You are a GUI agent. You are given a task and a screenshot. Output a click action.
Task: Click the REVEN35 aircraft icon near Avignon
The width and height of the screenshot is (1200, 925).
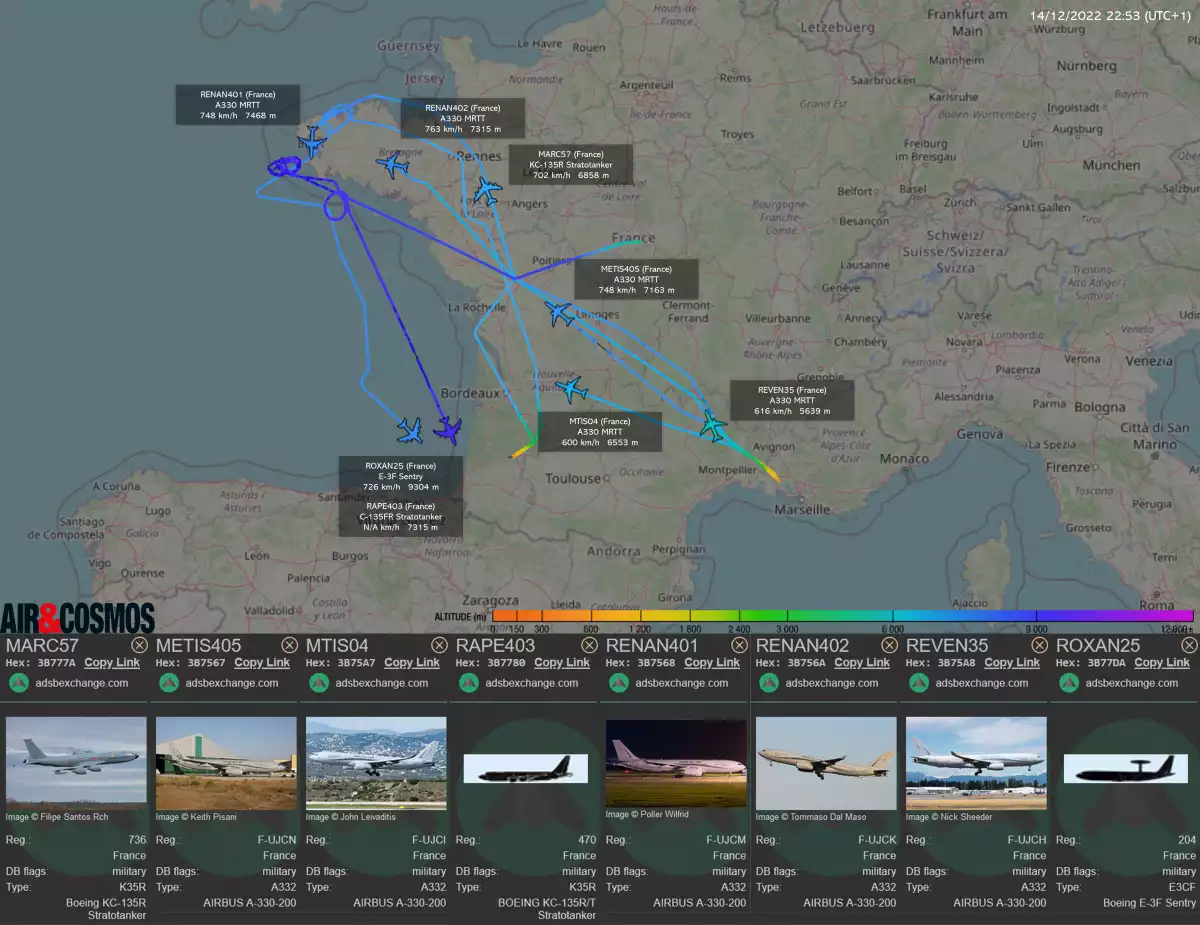(x=713, y=425)
